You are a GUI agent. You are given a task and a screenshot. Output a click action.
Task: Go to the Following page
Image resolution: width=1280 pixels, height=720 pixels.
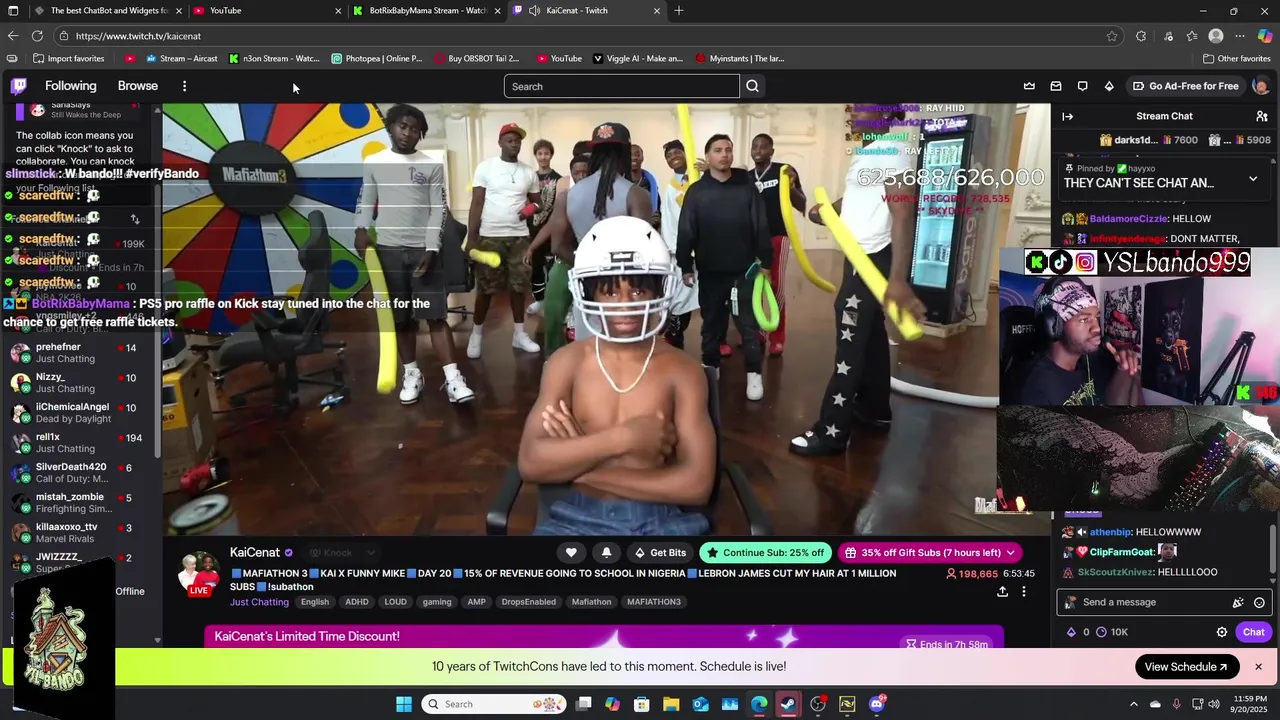tap(71, 86)
